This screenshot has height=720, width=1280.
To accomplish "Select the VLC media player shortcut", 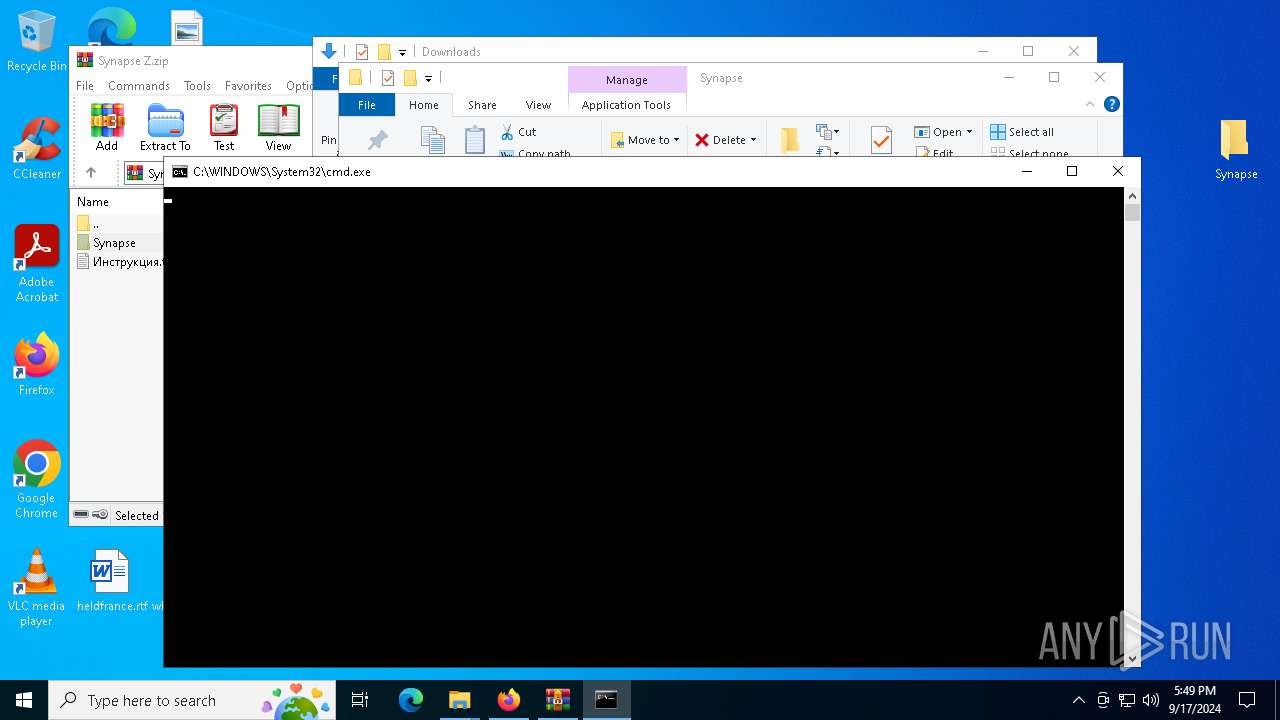I will click(x=36, y=588).
